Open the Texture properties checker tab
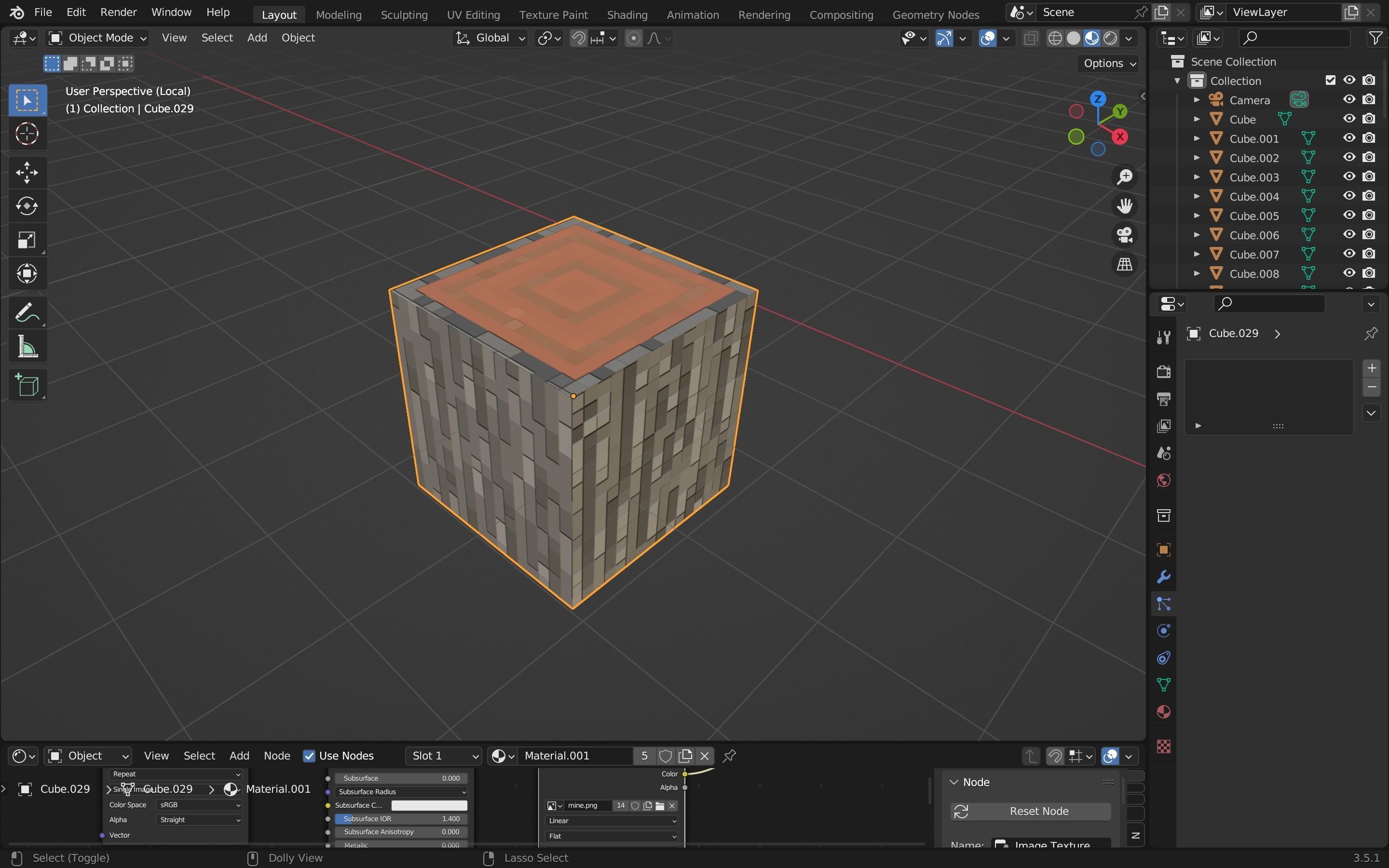This screenshot has height=868, width=1389. 1163,746
